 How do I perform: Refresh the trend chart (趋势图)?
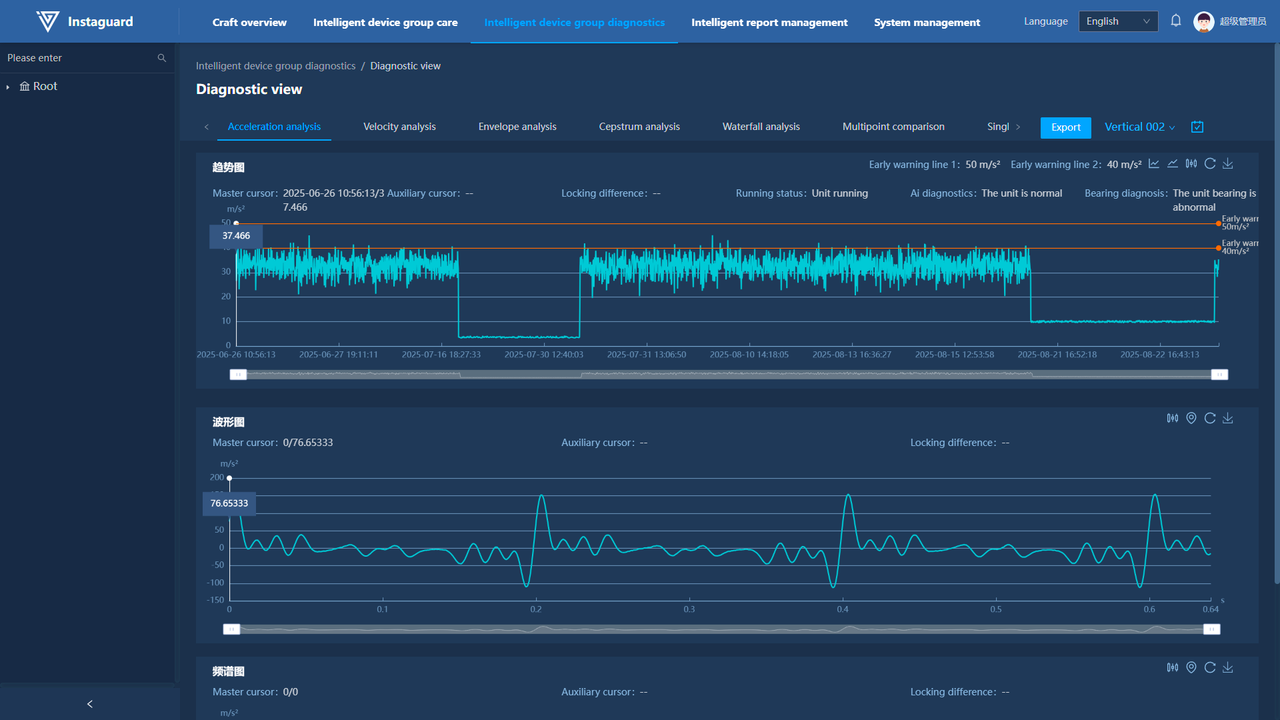(x=1210, y=164)
